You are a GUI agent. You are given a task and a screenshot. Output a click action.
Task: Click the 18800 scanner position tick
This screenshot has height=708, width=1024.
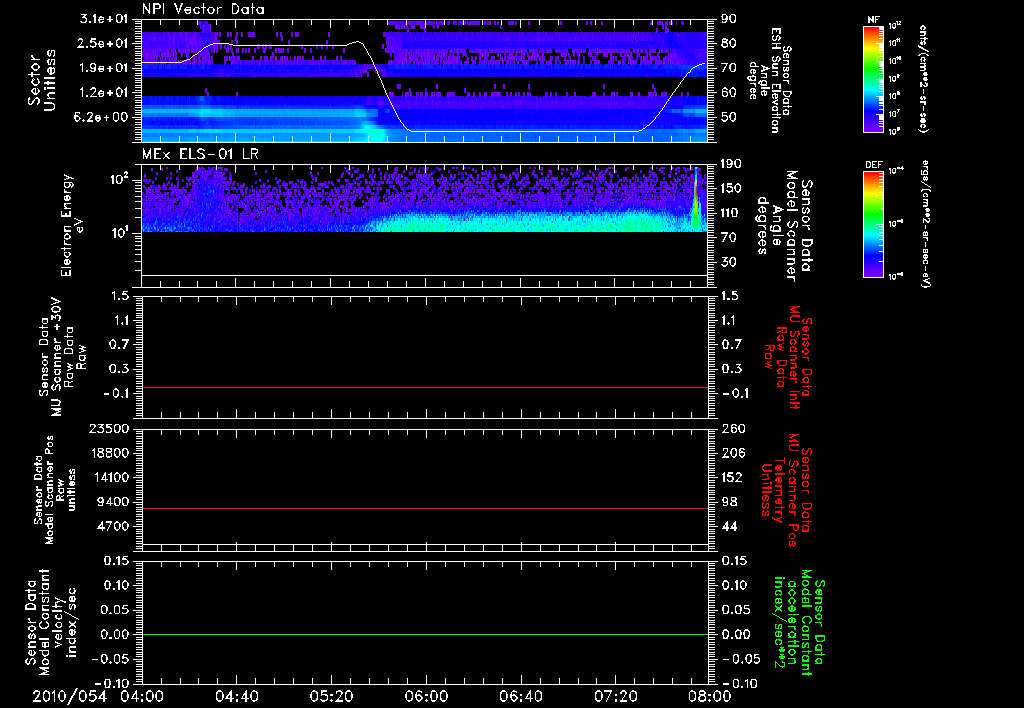[x=110, y=453]
